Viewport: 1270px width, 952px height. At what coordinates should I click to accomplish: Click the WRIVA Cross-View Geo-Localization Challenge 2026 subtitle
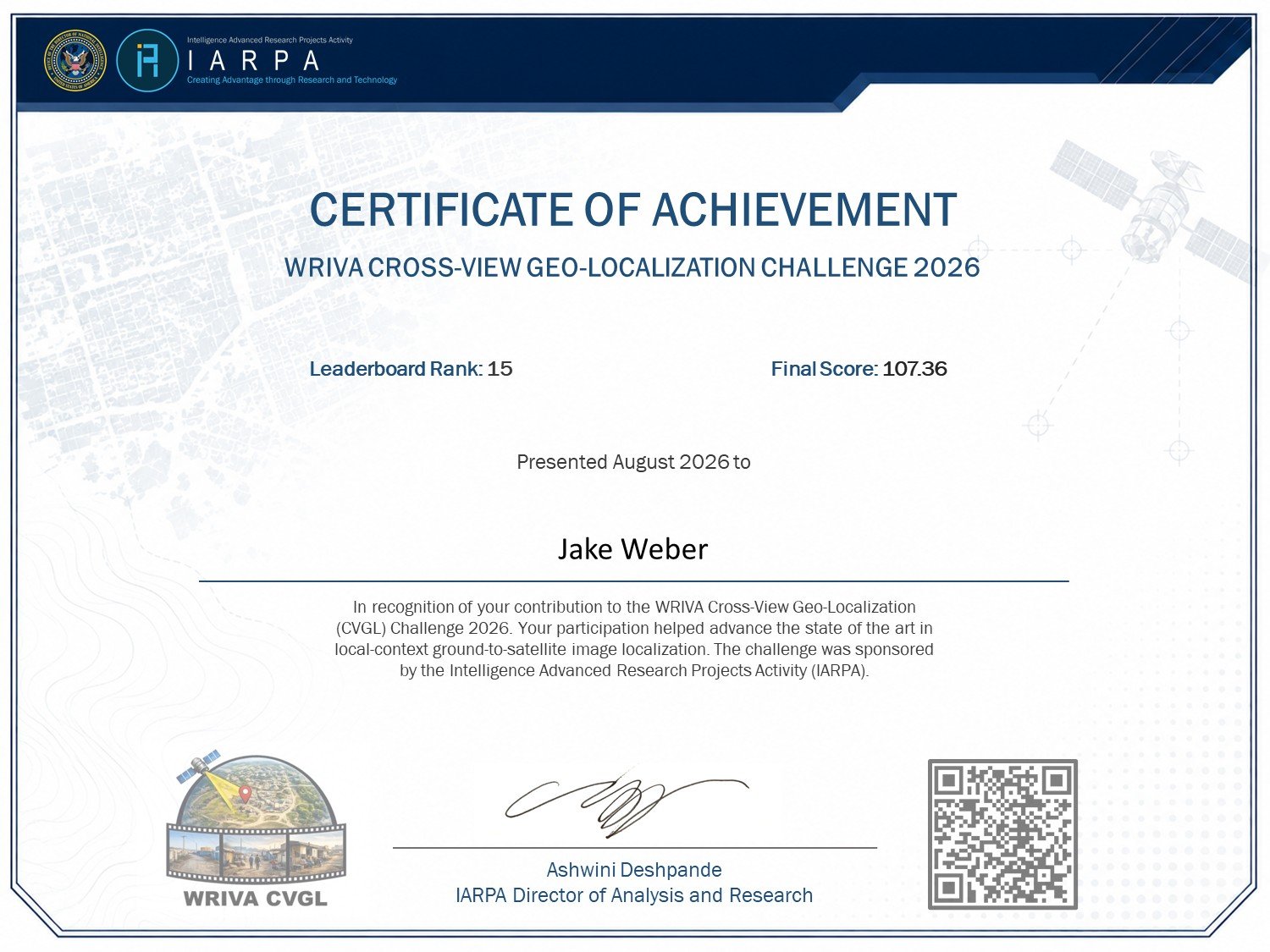(x=632, y=267)
